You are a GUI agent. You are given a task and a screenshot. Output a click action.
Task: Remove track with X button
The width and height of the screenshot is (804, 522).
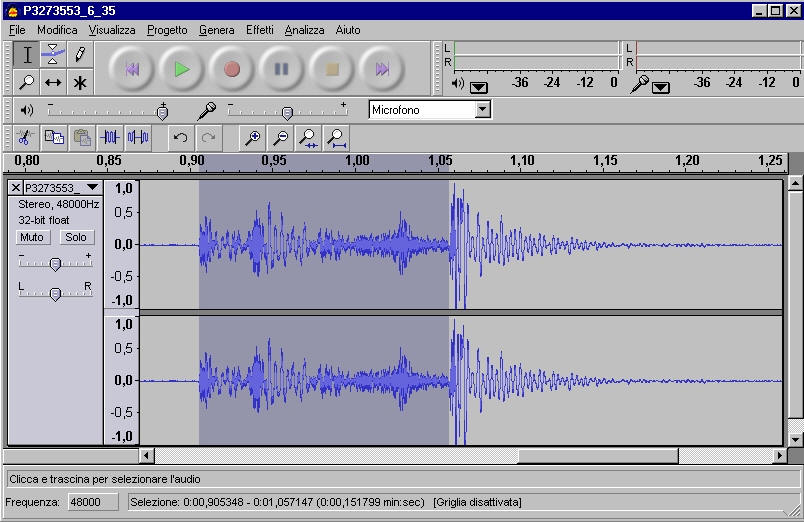pyautogui.click(x=16, y=188)
